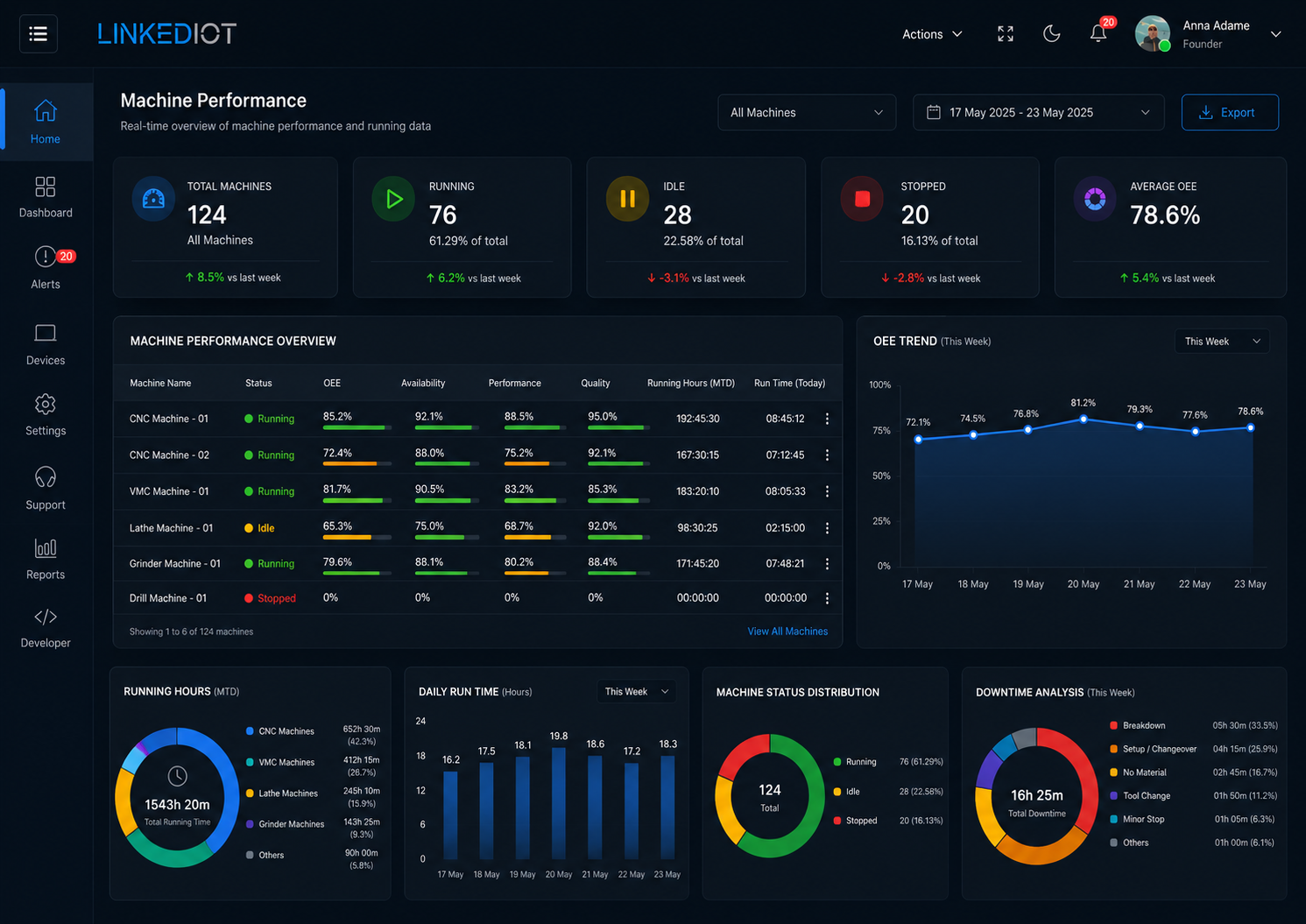Expand the OEE Trend This Week dropdown
Screen dimensions: 1306x924
1222,342
